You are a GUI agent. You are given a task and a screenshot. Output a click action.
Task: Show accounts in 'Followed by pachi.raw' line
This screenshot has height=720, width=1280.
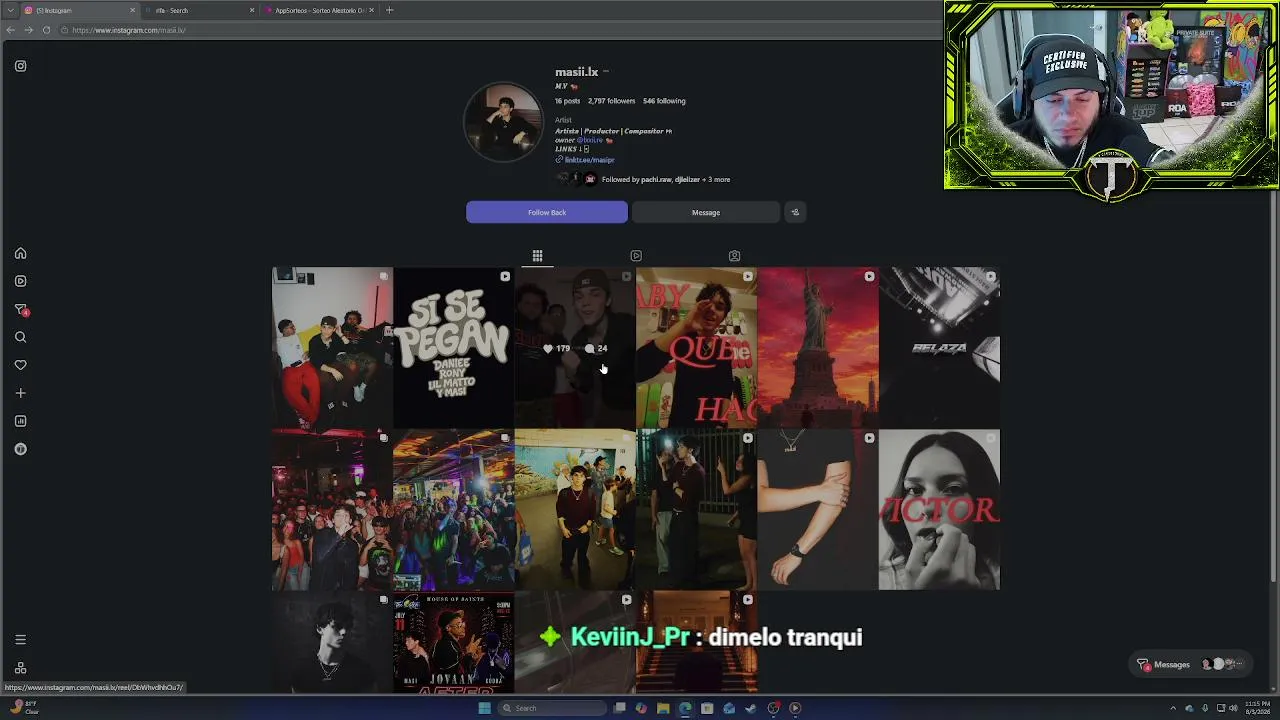click(666, 180)
